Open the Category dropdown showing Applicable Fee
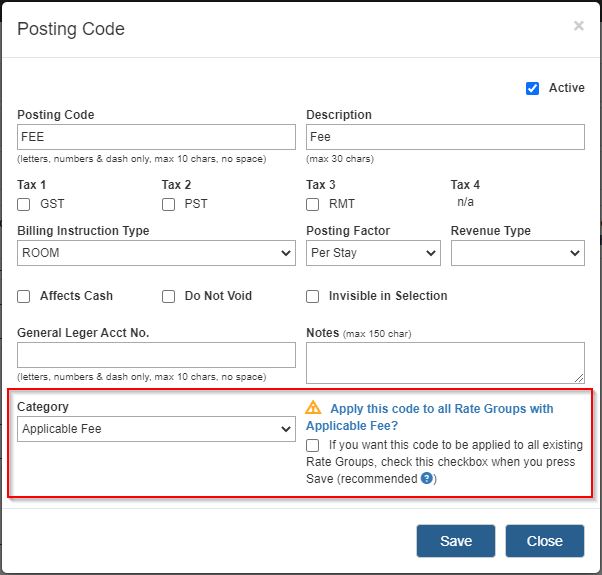This screenshot has height=575, width=602. coord(156,429)
